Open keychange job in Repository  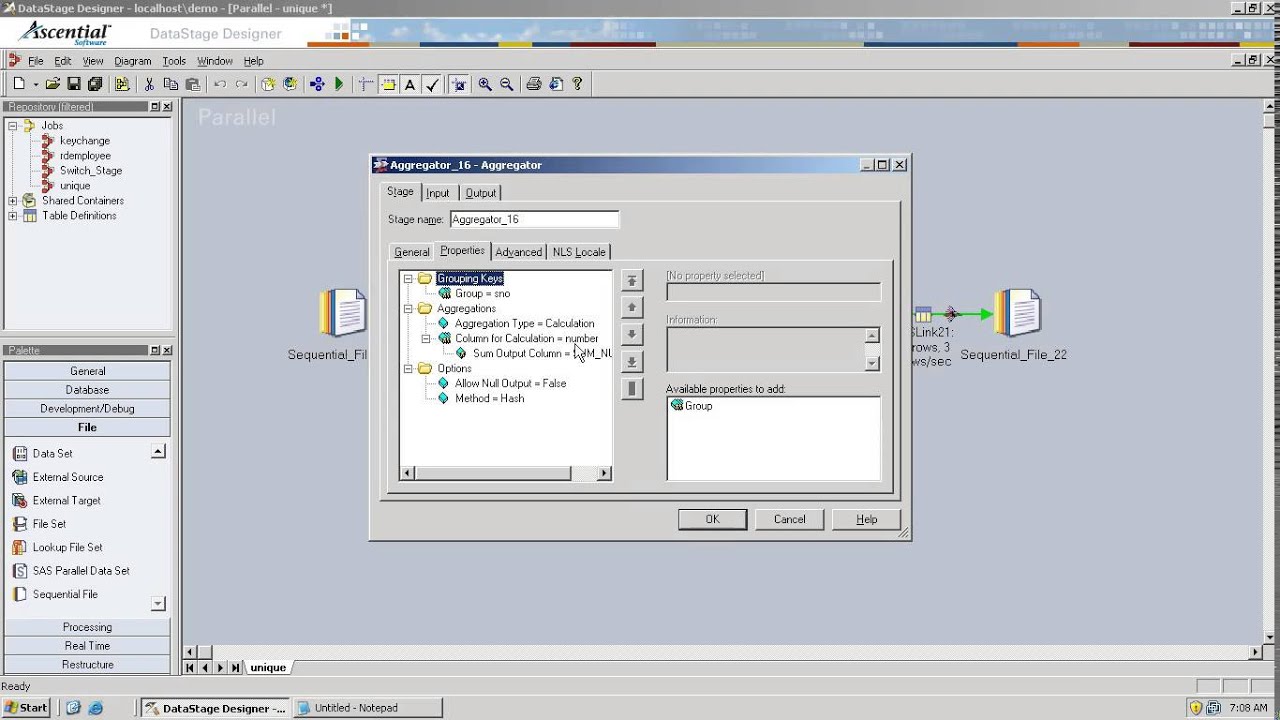tap(85, 141)
